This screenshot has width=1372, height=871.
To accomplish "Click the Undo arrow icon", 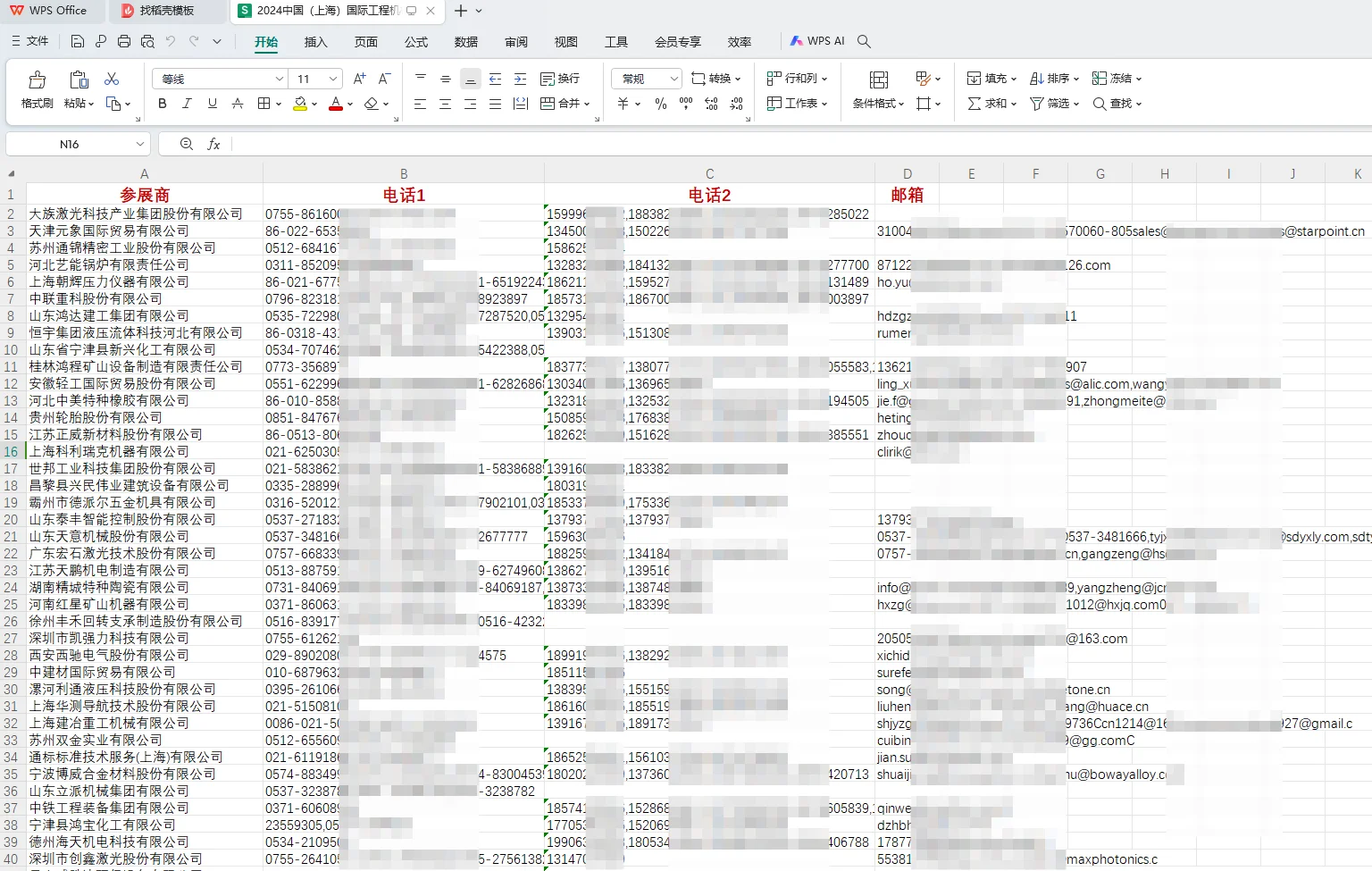I will tap(171, 41).
